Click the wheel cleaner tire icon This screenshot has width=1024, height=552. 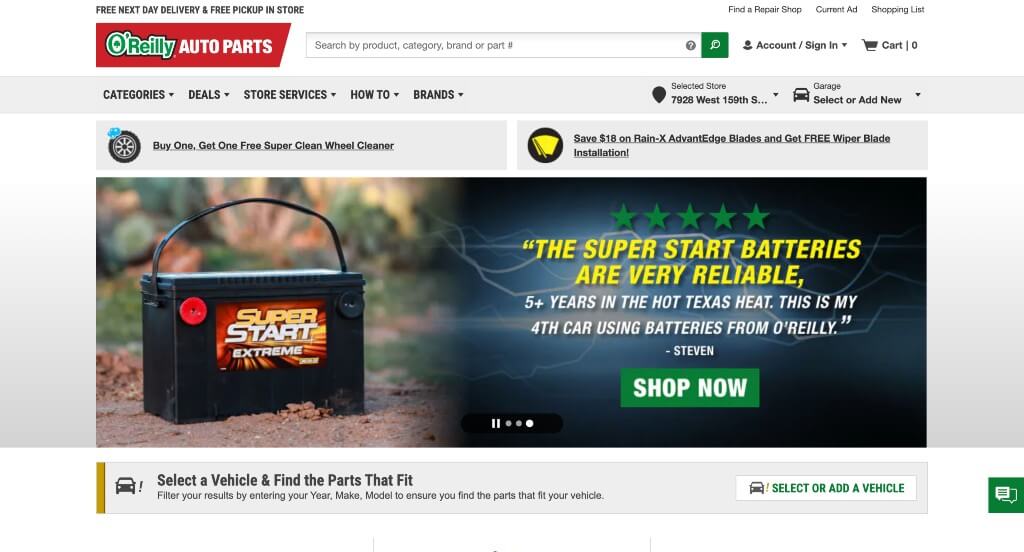[123, 146]
